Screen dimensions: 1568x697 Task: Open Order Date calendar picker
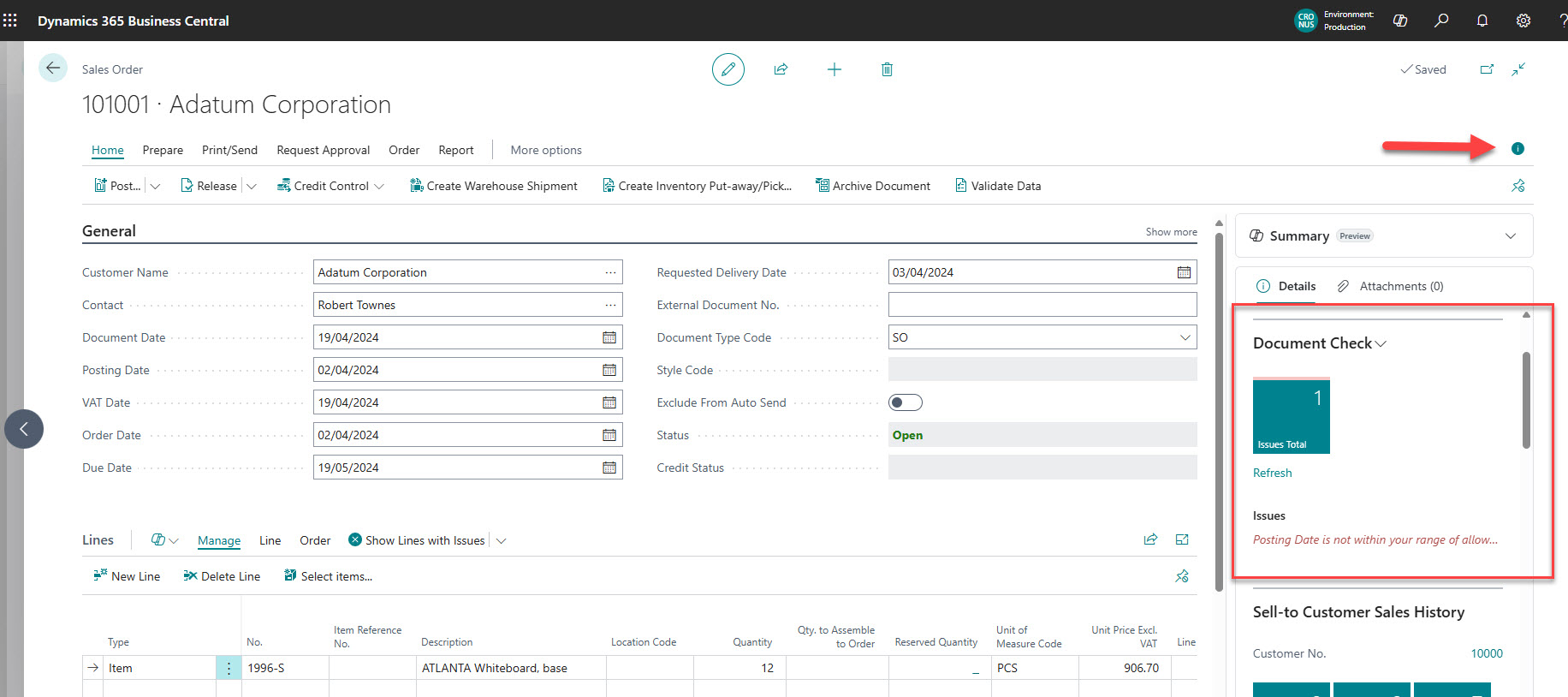coord(609,435)
